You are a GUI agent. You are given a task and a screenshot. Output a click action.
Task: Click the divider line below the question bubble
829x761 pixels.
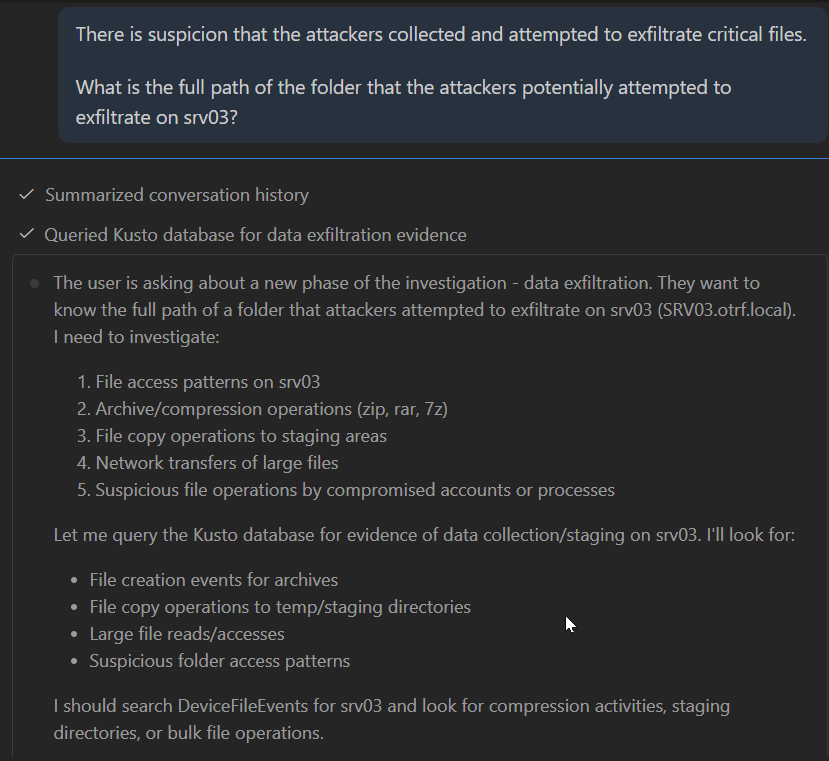414,158
